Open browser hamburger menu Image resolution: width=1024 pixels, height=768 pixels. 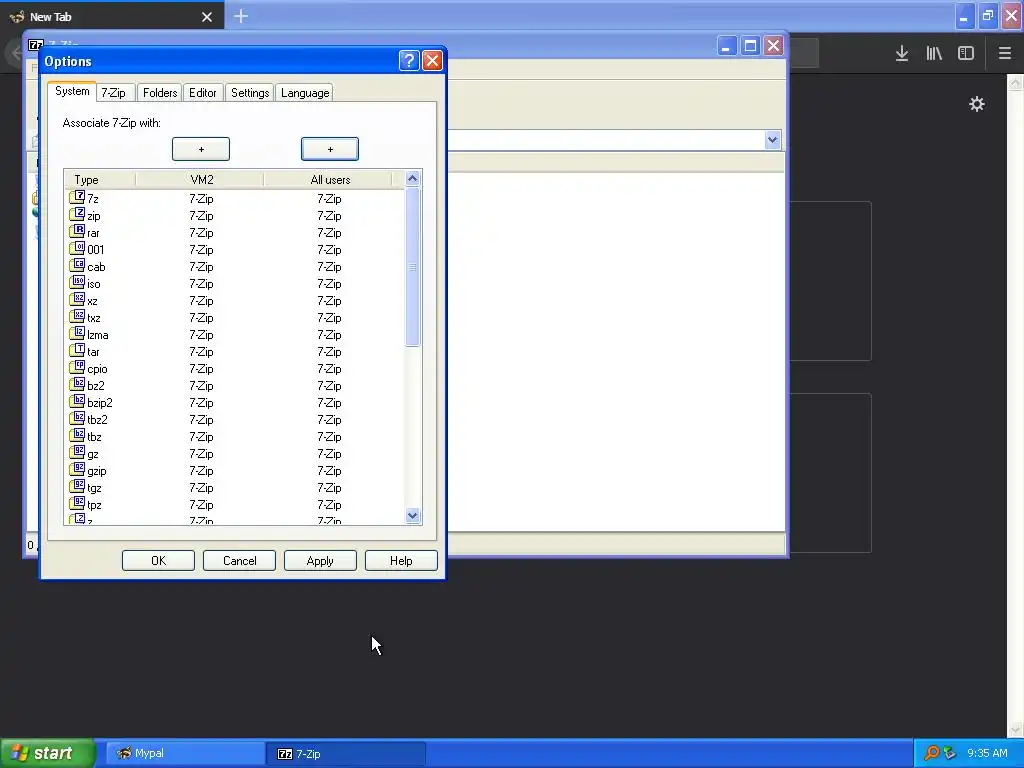point(1004,53)
